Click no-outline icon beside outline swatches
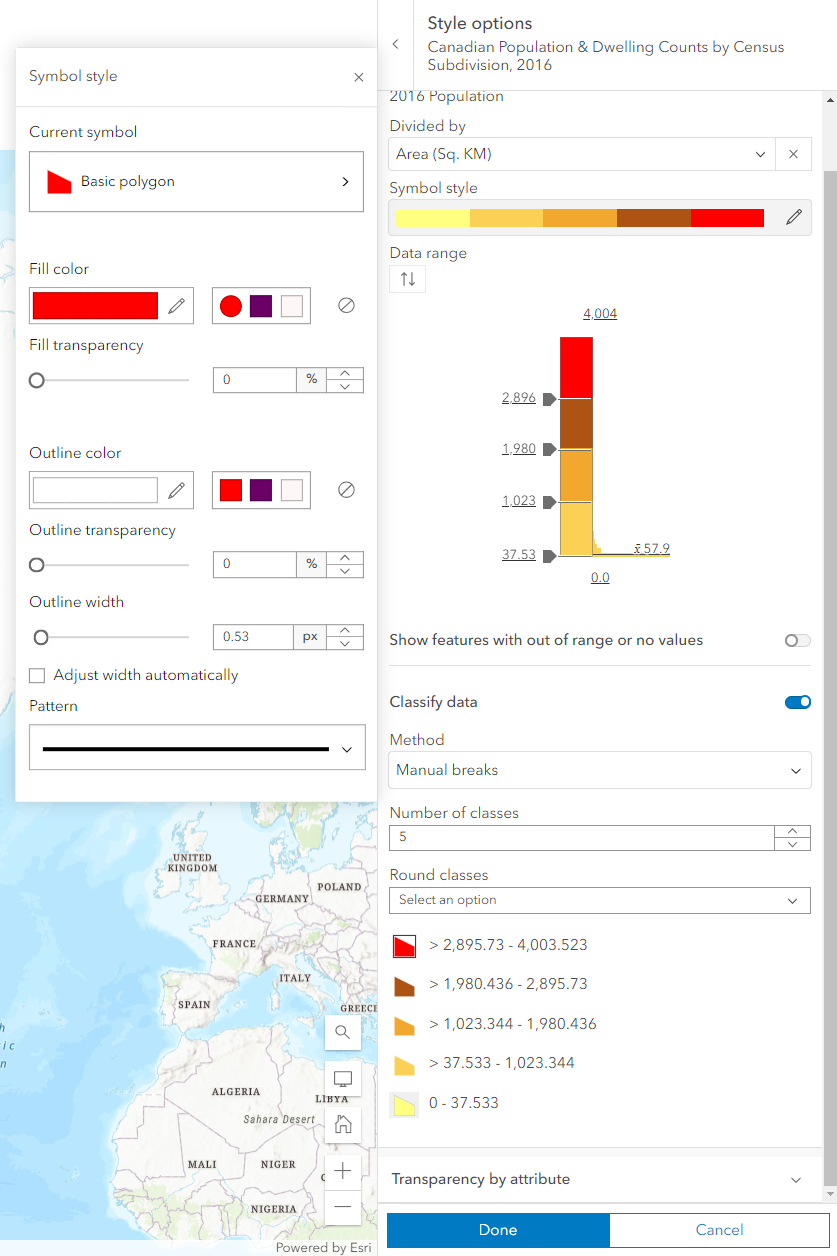Viewport: 837px width, 1256px height. click(x=346, y=490)
